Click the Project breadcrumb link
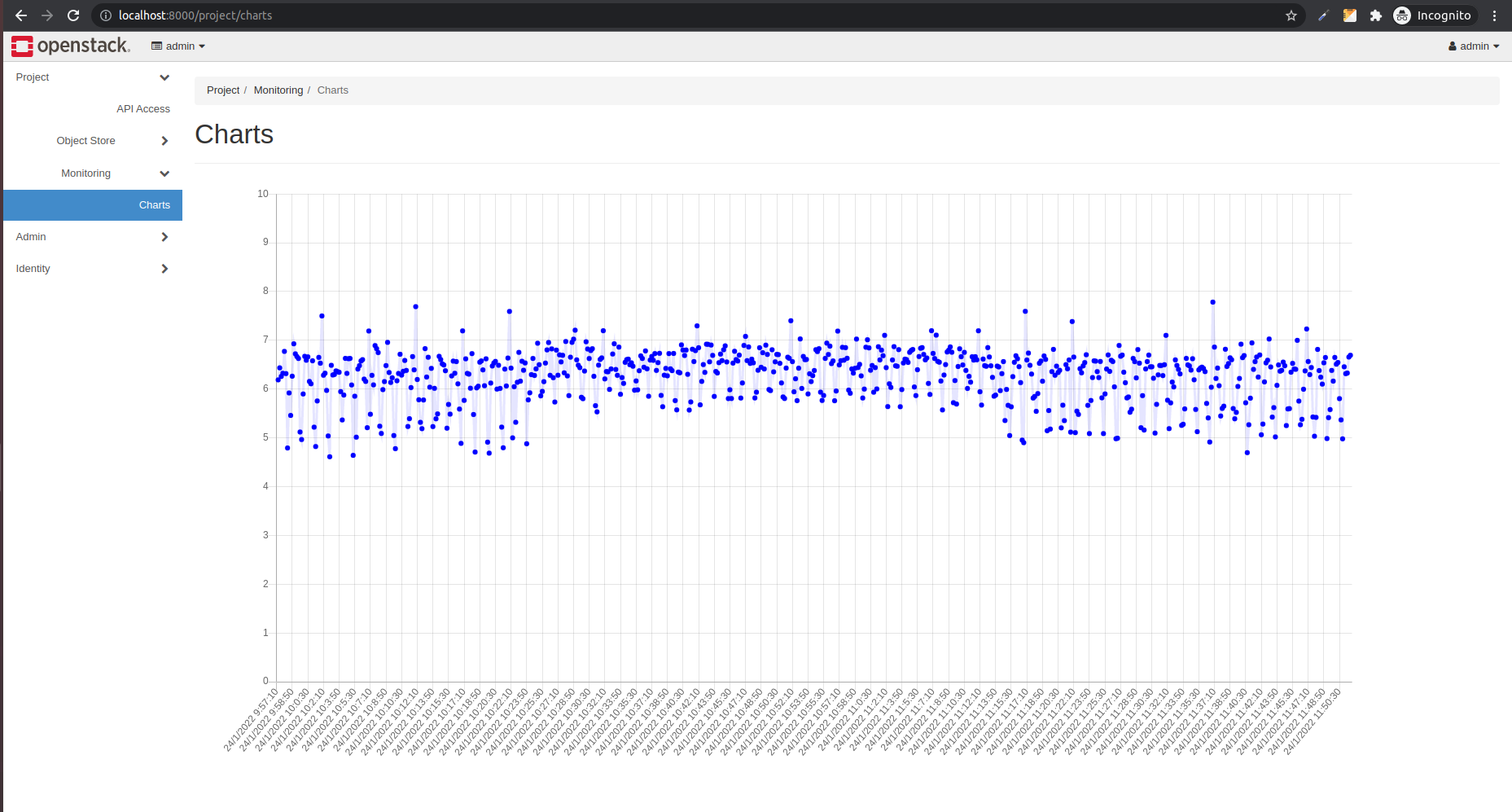The height and width of the screenshot is (812, 1512). click(x=223, y=90)
